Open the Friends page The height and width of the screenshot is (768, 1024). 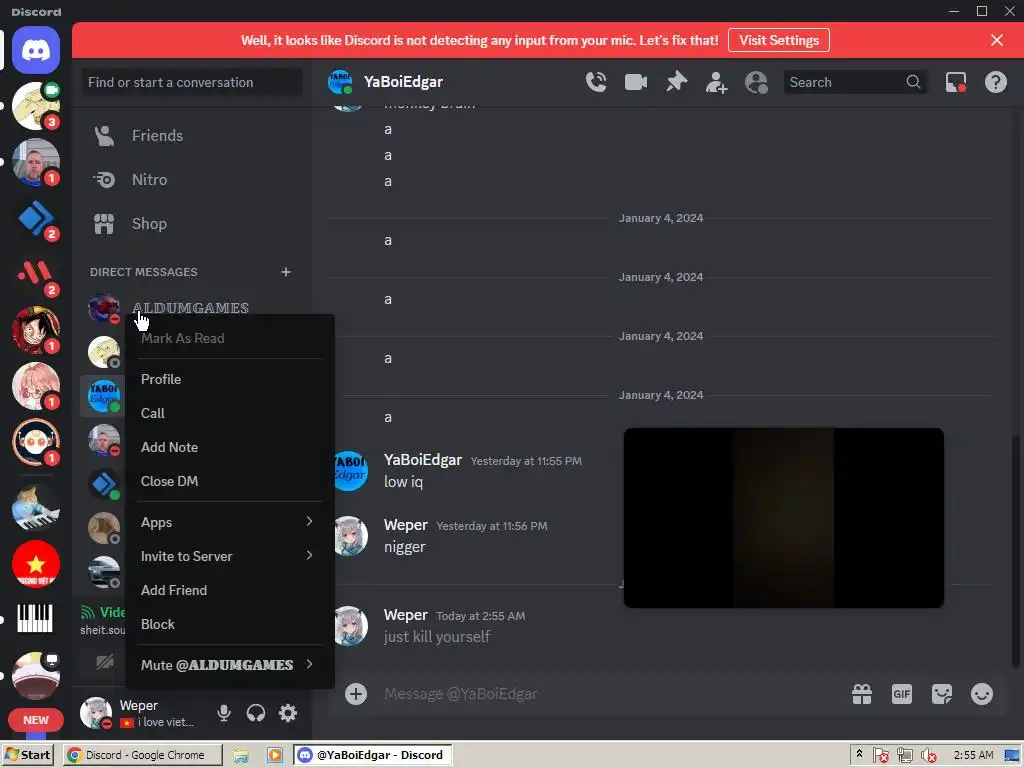[x=192, y=136]
